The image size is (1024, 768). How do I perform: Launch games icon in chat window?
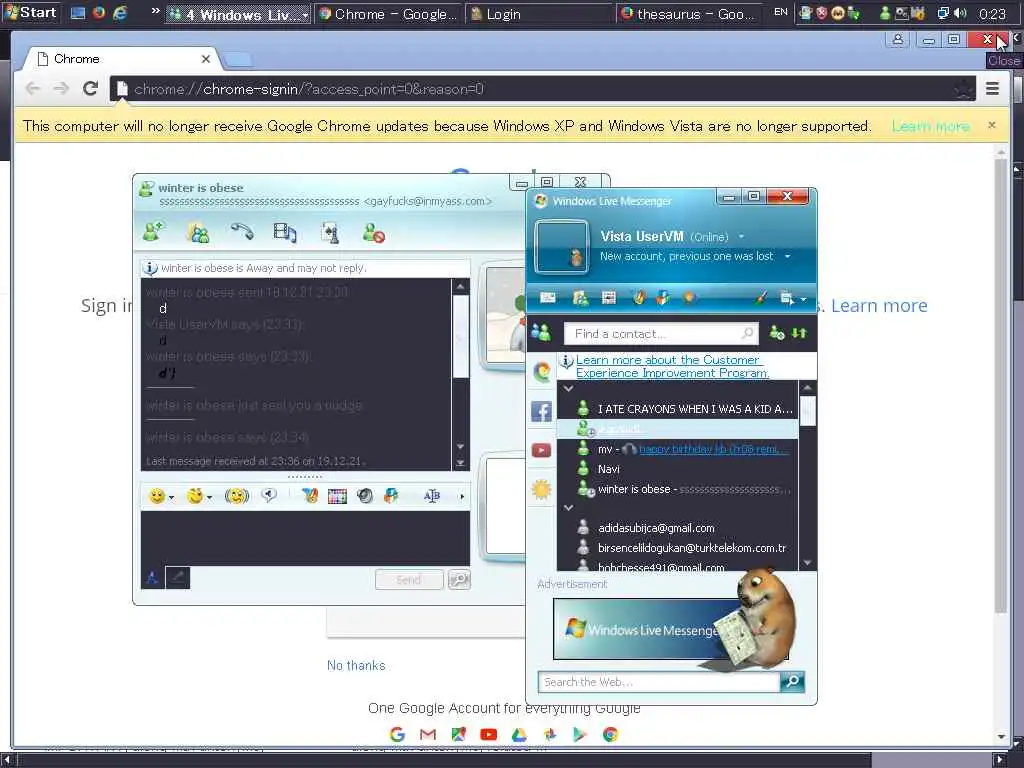(x=330, y=232)
